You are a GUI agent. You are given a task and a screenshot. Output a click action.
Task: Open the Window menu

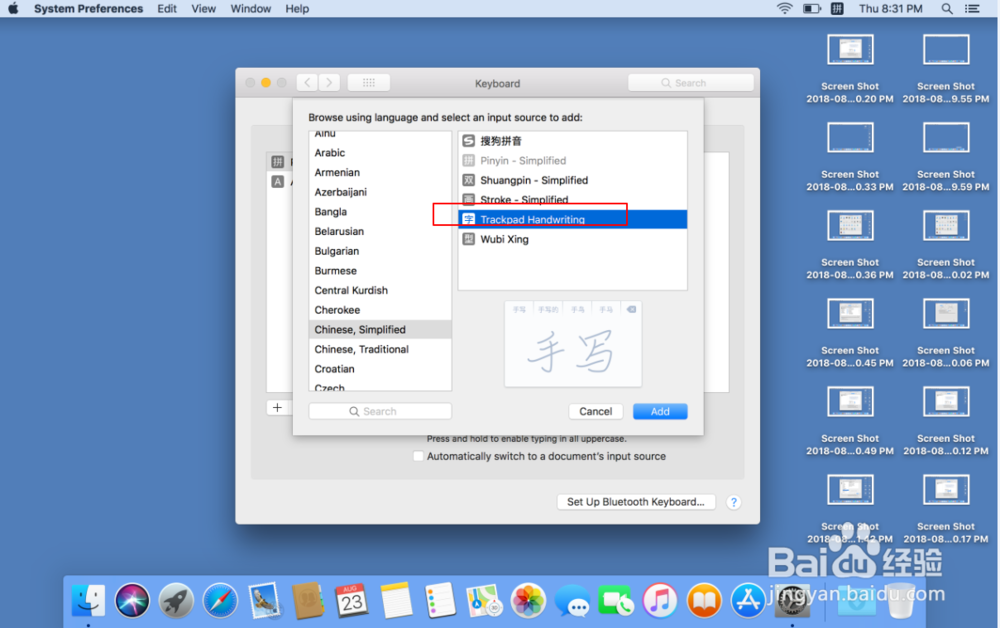coord(251,8)
